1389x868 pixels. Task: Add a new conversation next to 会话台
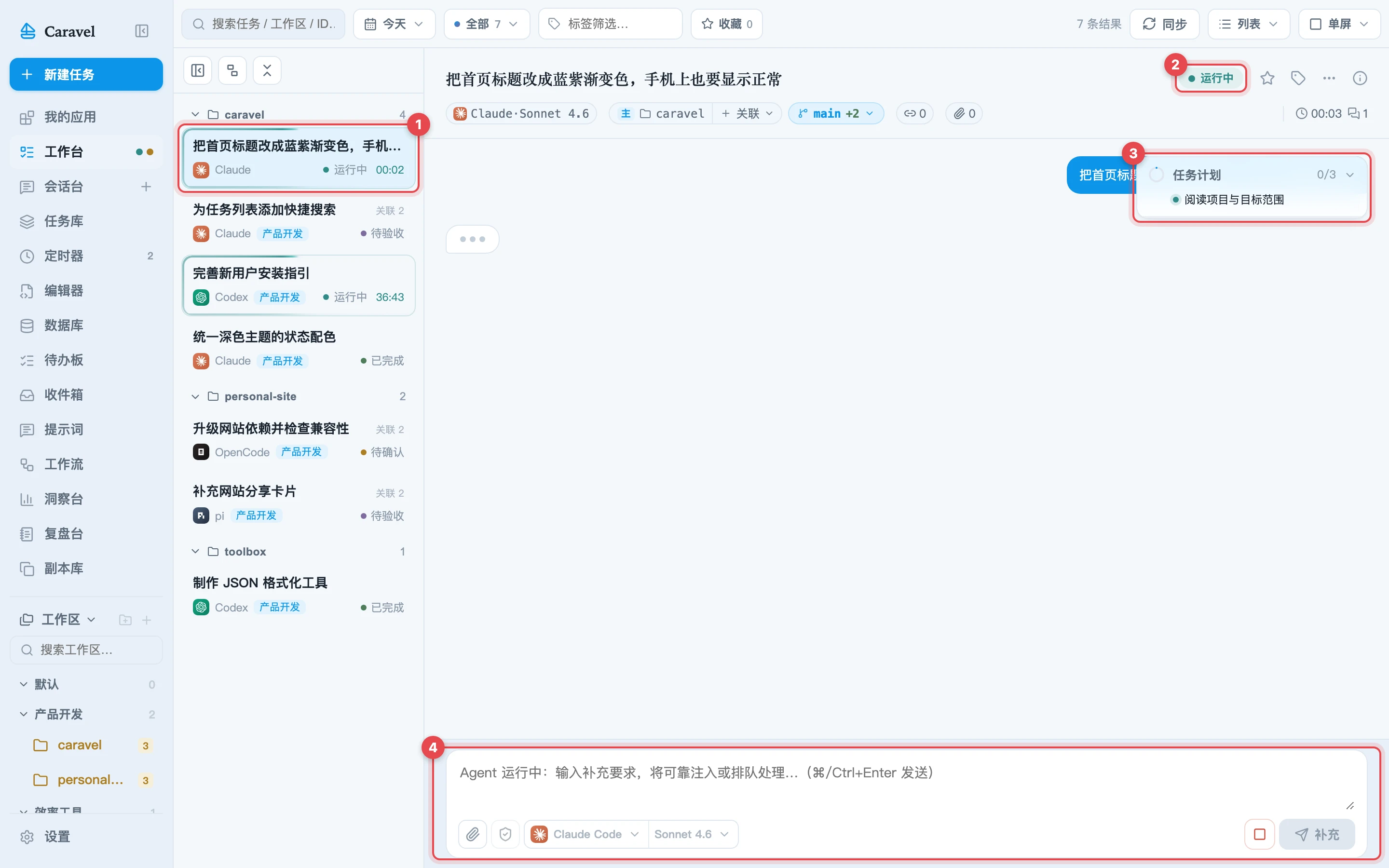click(146, 187)
